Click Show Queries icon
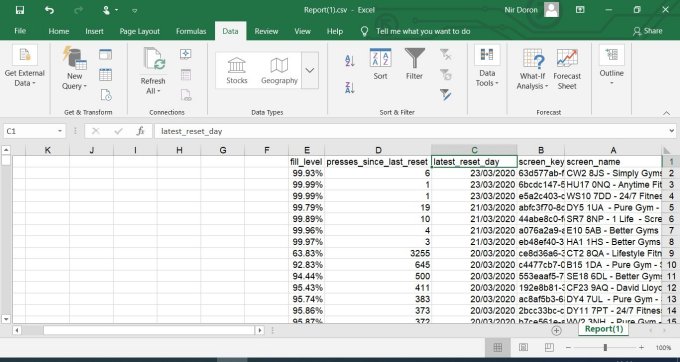 pyautogui.click(x=105, y=55)
